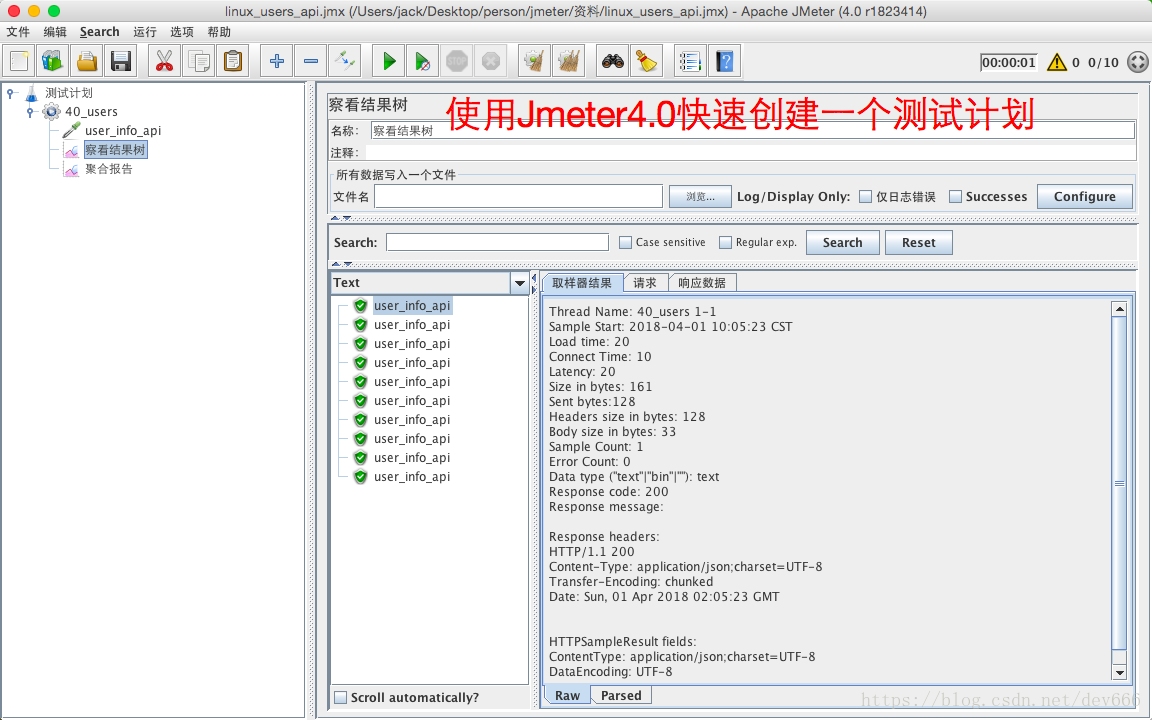Click the 名称 name input field
The image size is (1152, 720).
click(x=752, y=131)
